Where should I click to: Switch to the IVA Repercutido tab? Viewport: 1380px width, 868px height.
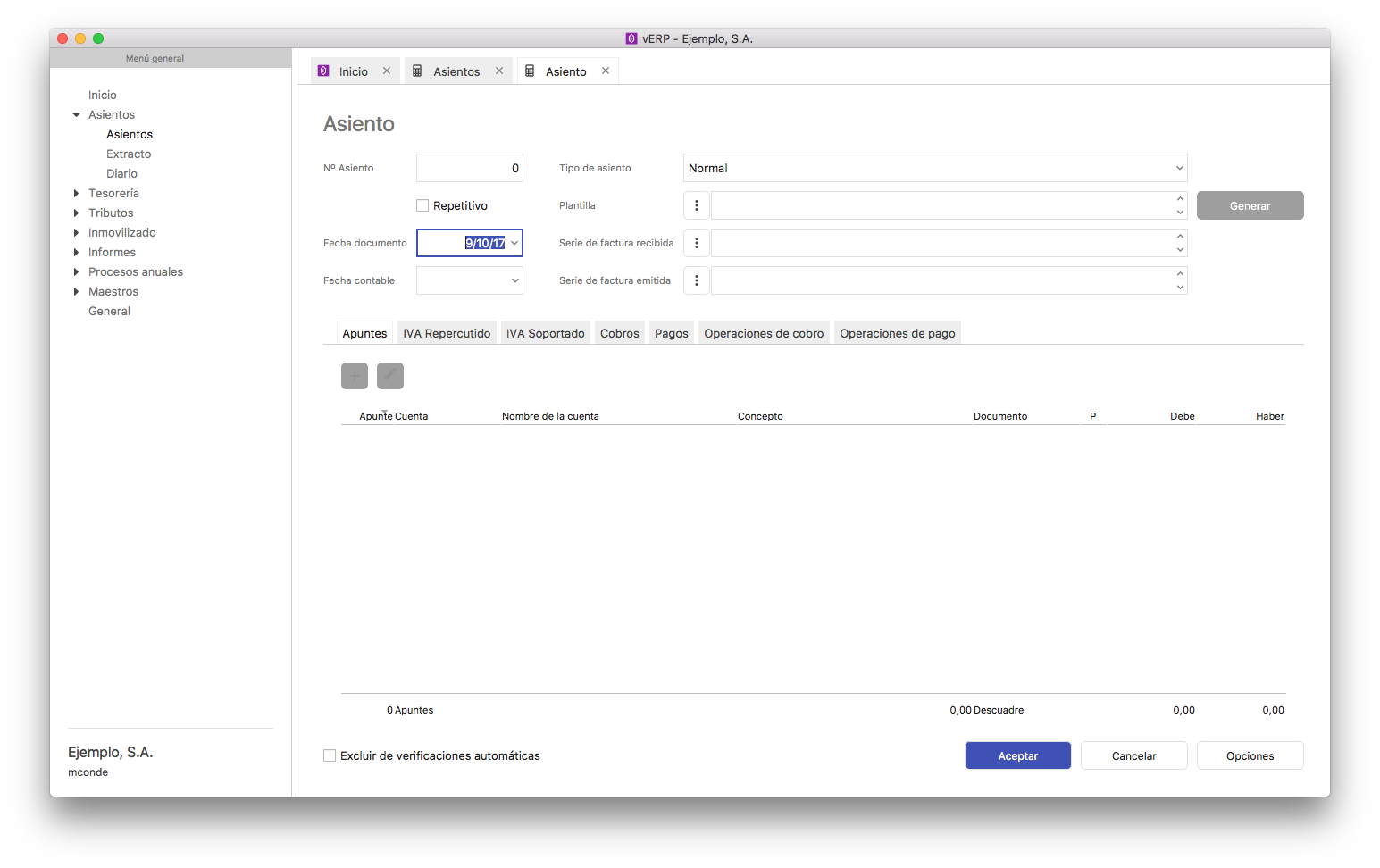point(447,333)
